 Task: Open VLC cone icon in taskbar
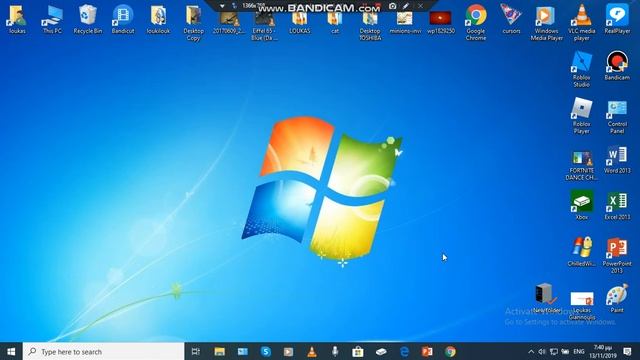[x=312, y=351]
